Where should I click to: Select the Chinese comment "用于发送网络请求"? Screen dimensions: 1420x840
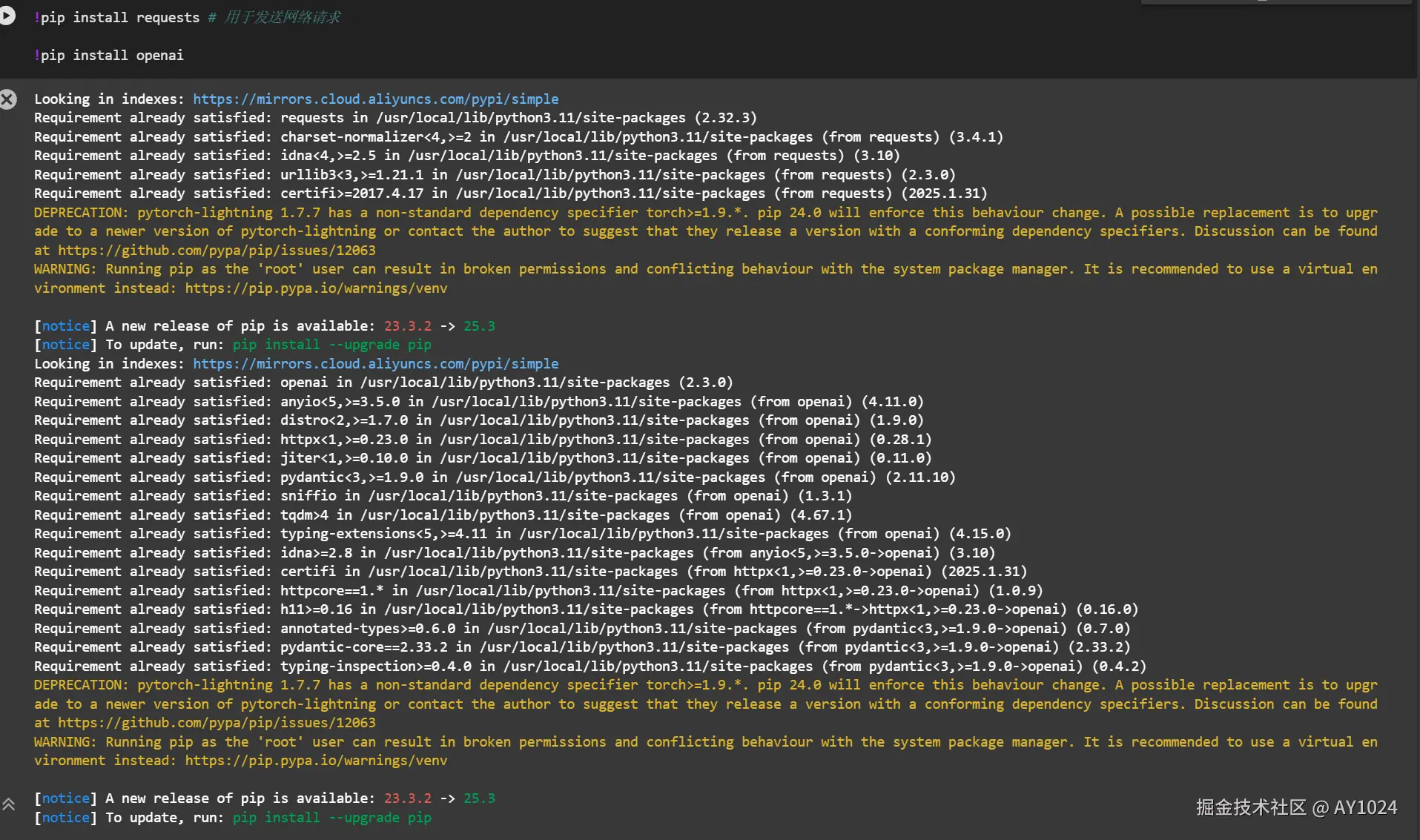283,17
